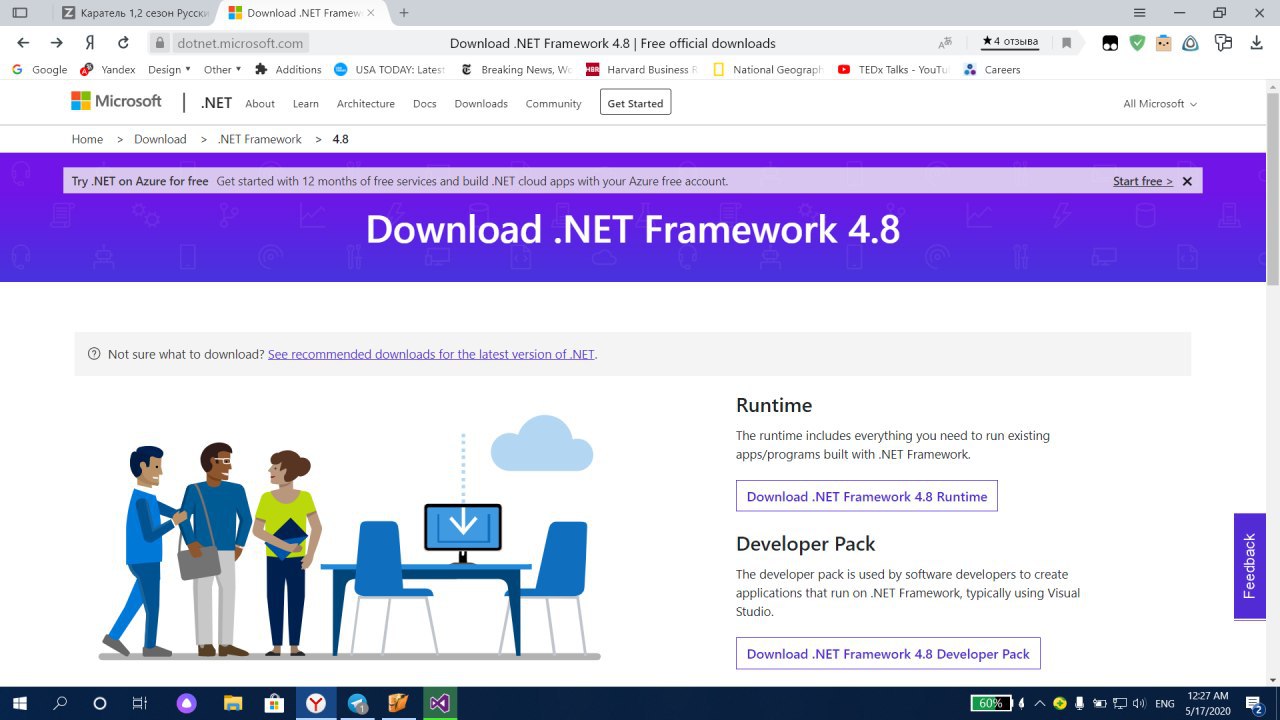Open the About nav item
This screenshot has width=1280, height=720.
tap(260, 104)
